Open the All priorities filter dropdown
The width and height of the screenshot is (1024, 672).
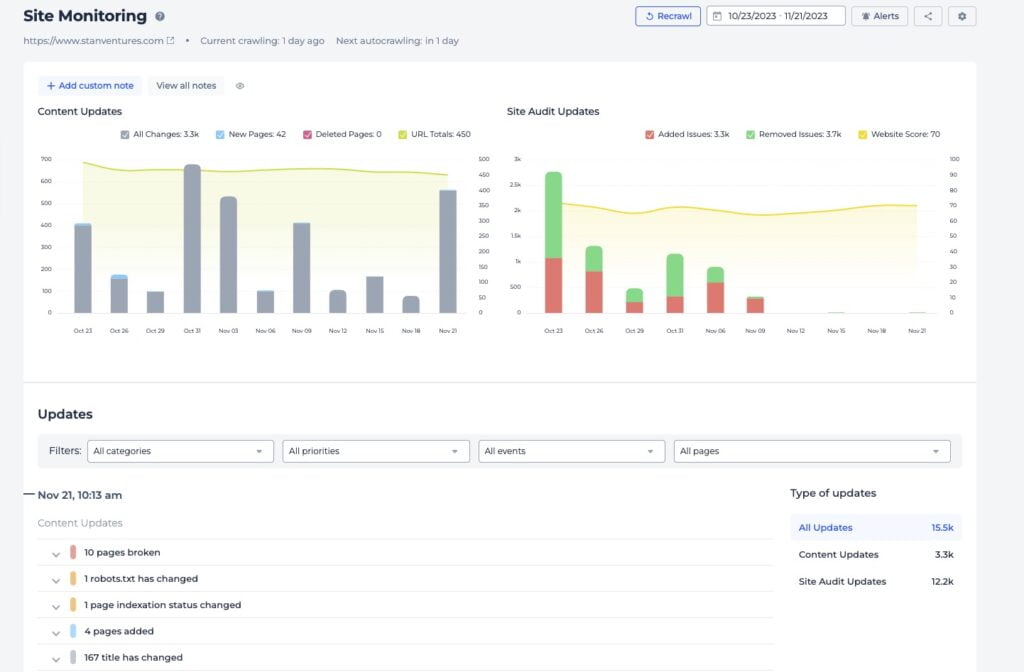(376, 451)
